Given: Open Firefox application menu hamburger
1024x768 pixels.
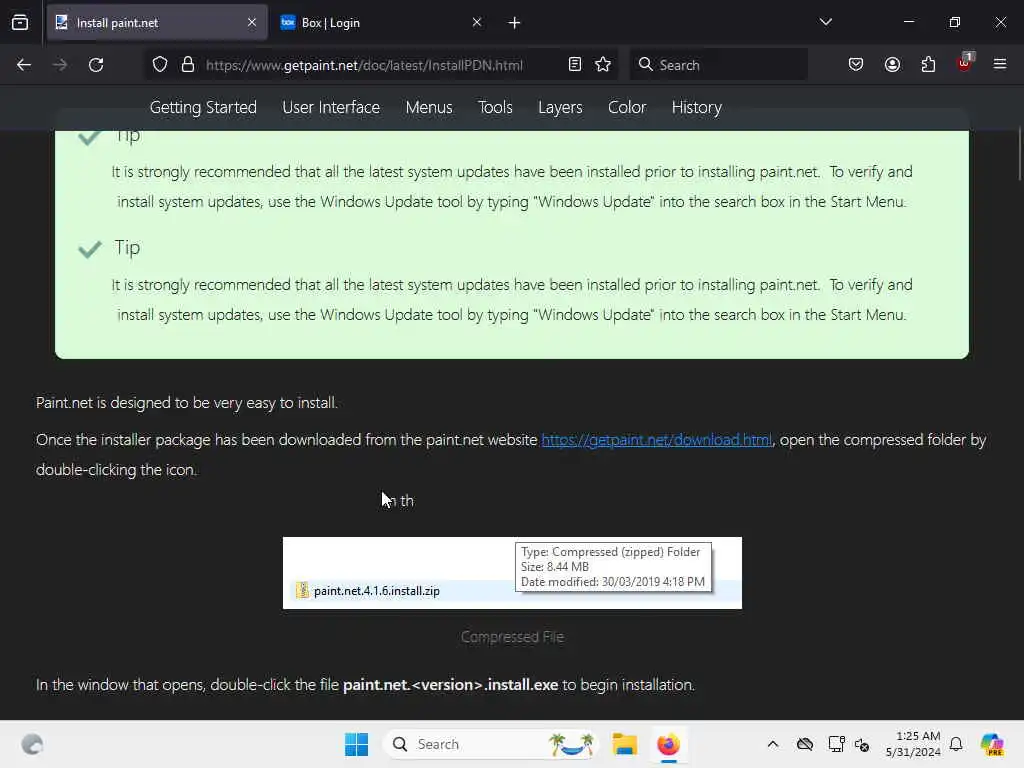Looking at the screenshot, I should point(1000,65).
